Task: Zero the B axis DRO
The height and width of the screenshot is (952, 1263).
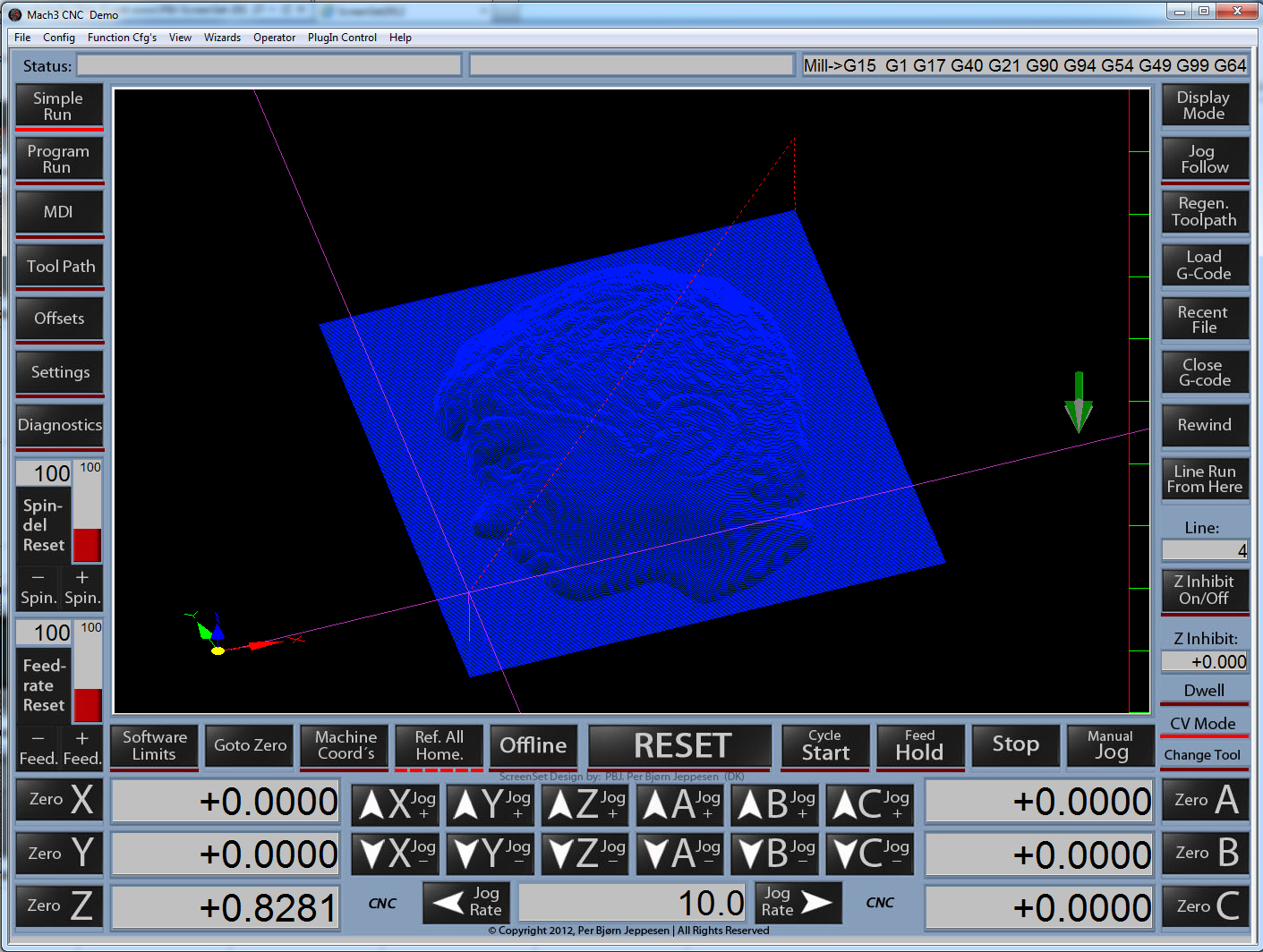Action: coord(1206,853)
